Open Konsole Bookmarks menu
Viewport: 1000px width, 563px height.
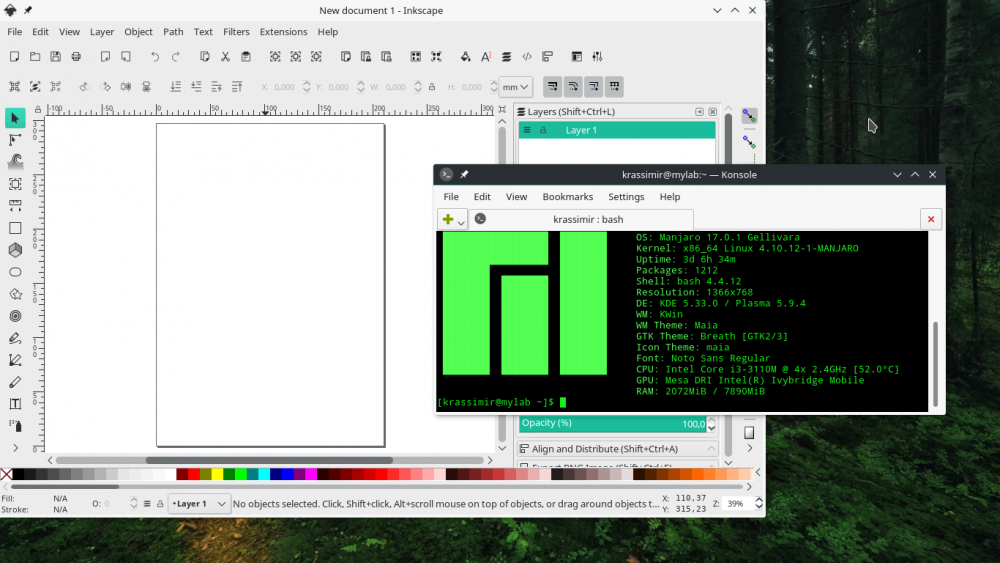568,197
